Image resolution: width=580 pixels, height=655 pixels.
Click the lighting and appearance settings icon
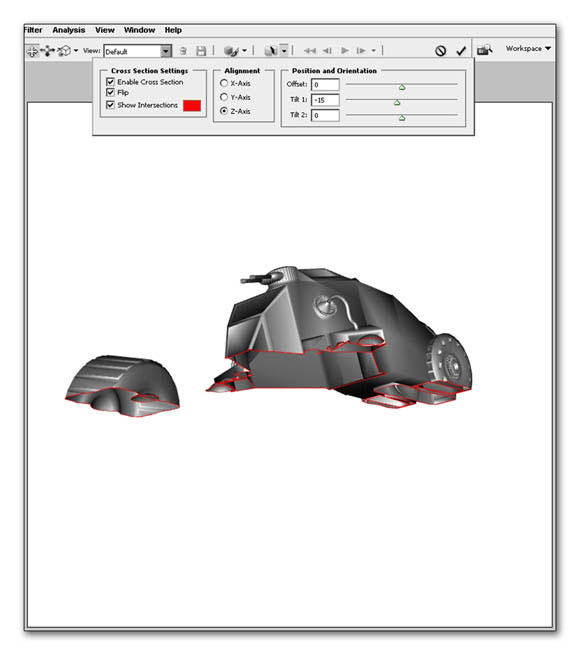coord(231,51)
